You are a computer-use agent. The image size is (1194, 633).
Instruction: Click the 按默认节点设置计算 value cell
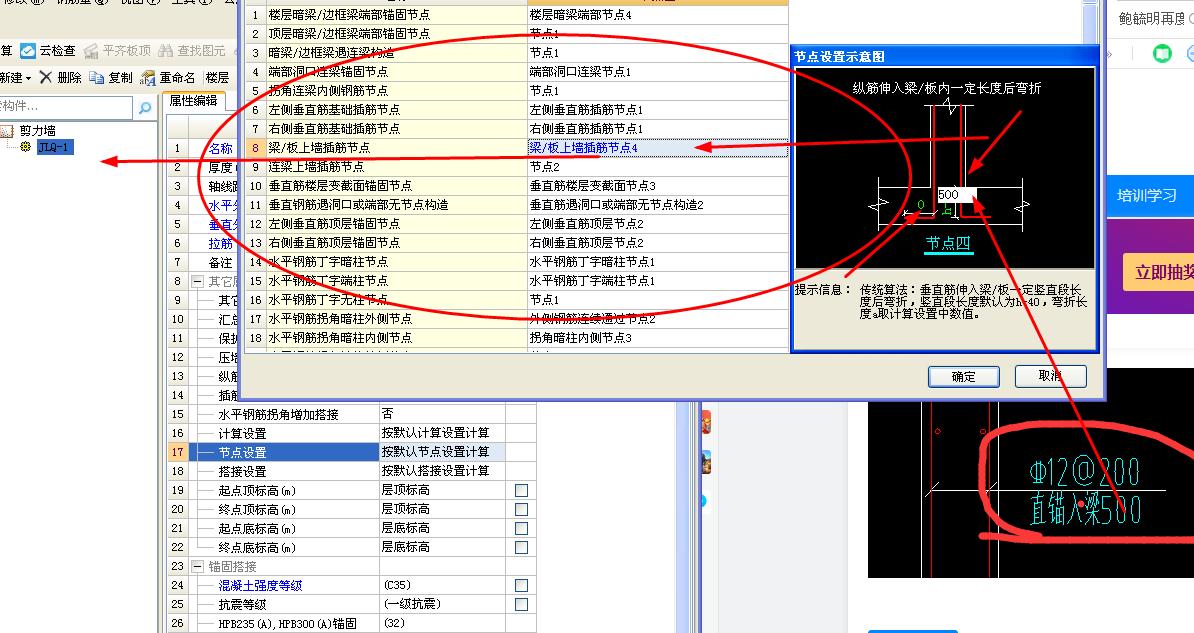442,452
